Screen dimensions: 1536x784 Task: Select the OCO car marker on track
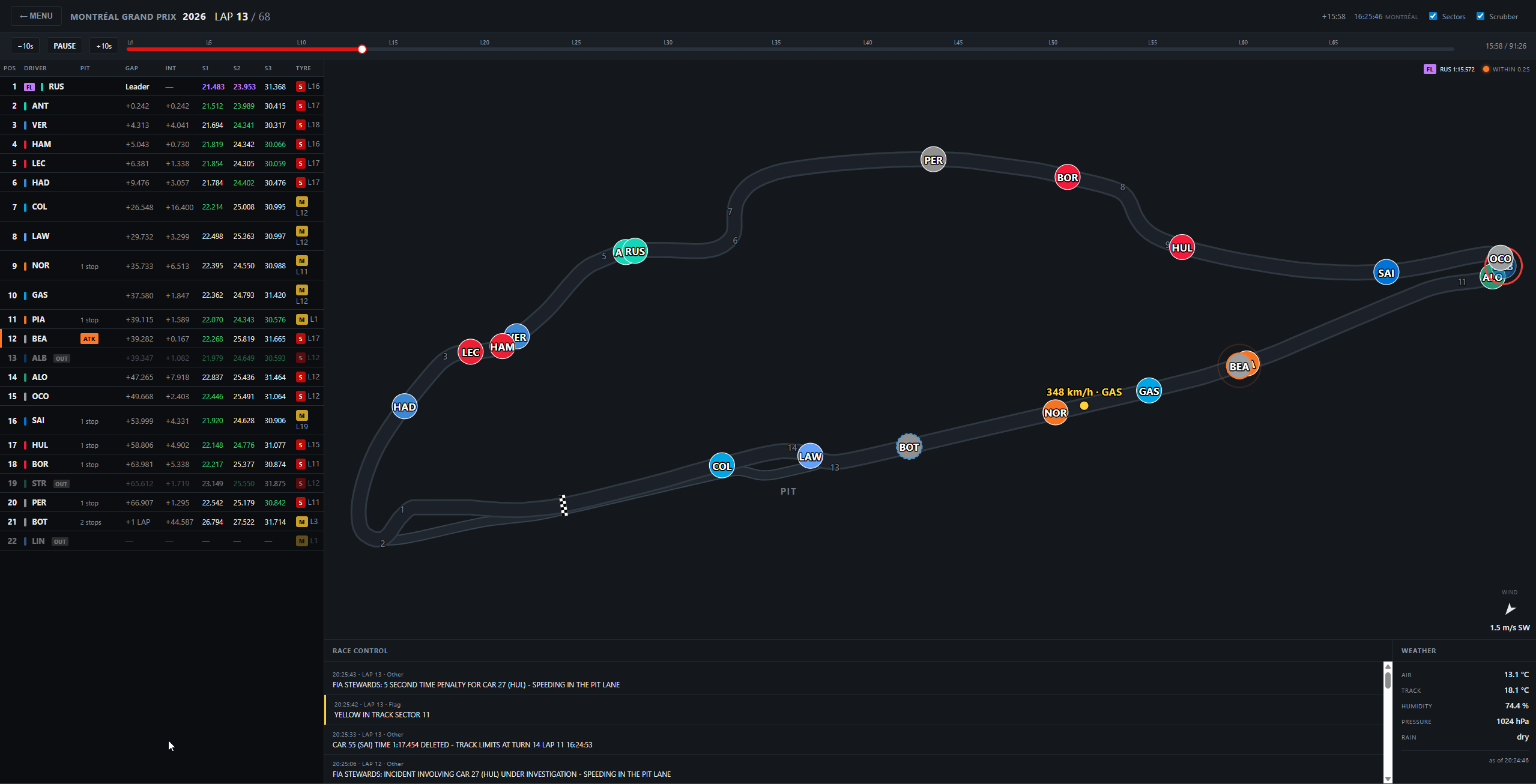tap(1500, 258)
